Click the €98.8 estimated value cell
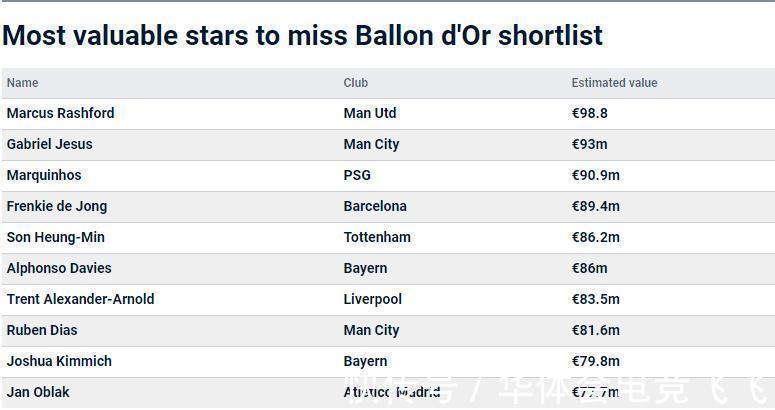 coord(590,113)
